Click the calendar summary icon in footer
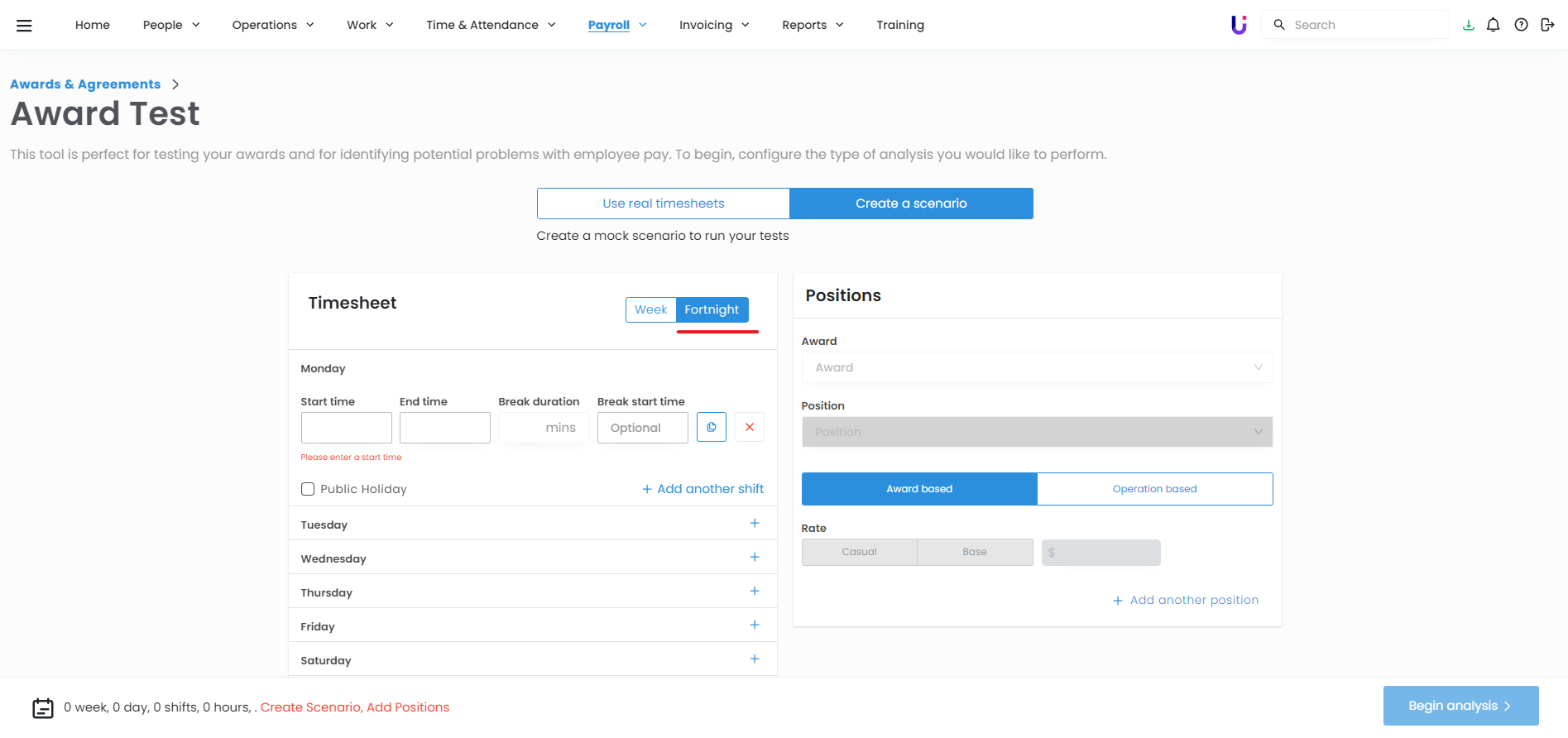Image resolution: width=1568 pixels, height=738 pixels. 43,707
